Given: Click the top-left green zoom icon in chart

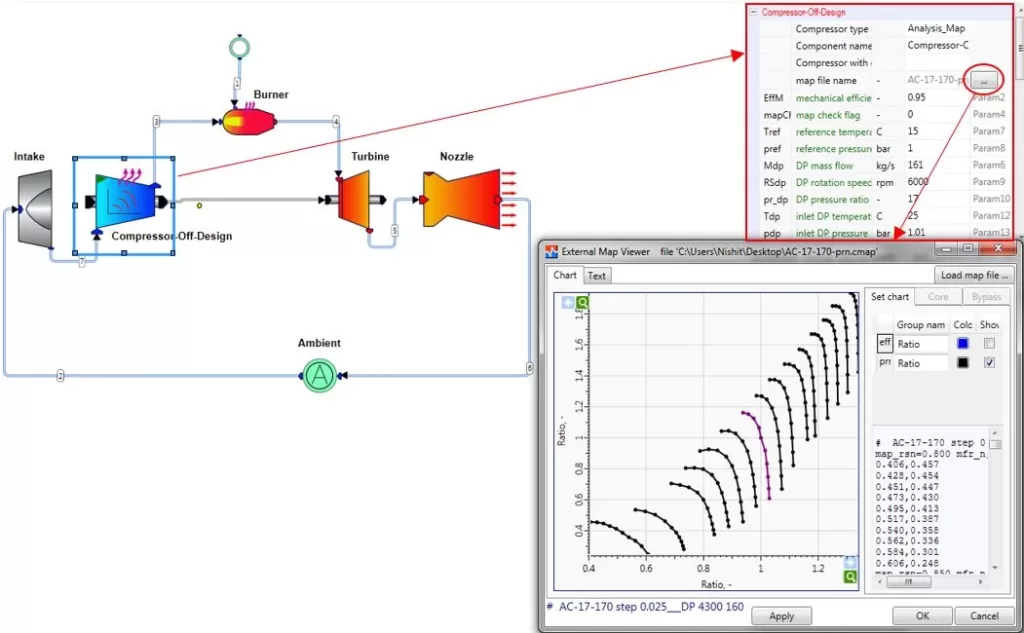Looking at the screenshot, I should coord(583,302).
